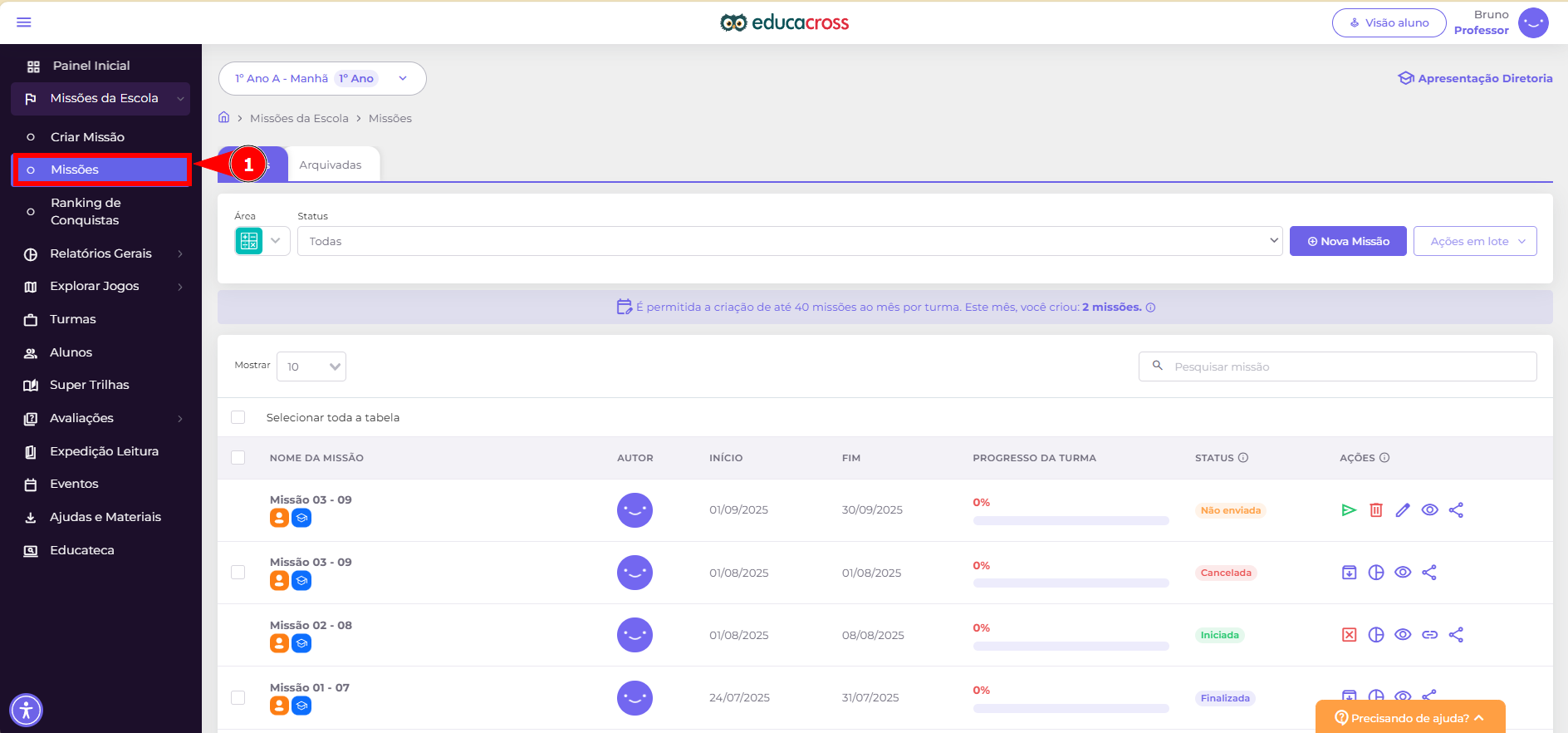Click orange student badge under Missão 02 - 08
The width and height of the screenshot is (1568, 733).
(x=279, y=643)
